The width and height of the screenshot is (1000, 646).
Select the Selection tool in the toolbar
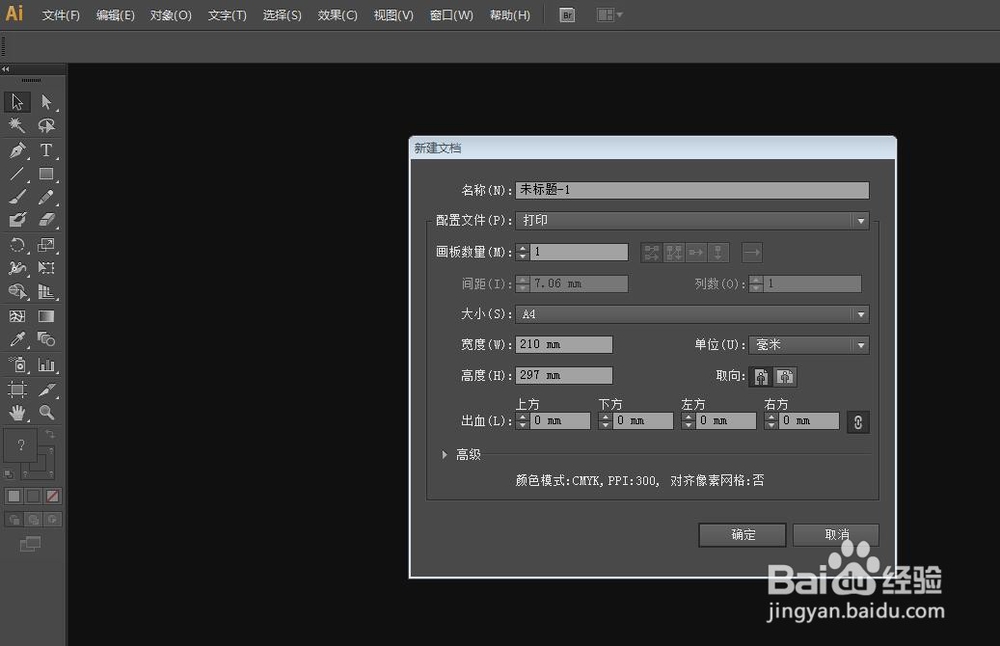point(15,102)
